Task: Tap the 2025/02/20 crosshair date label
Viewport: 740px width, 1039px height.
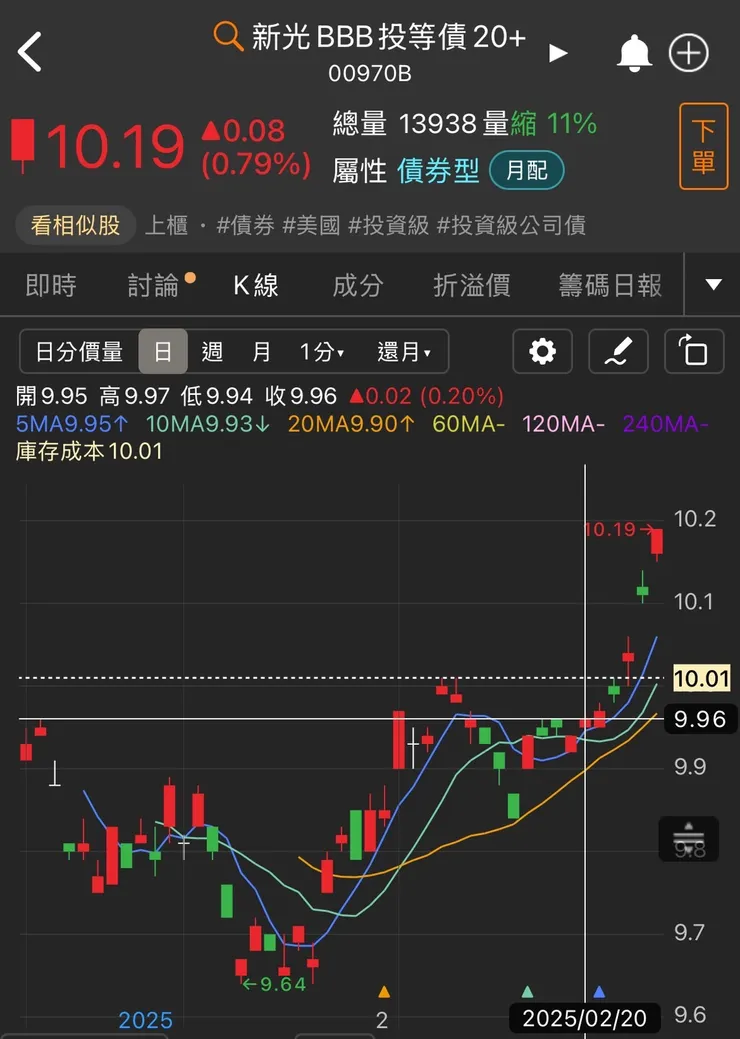Action: pos(584,1018)
